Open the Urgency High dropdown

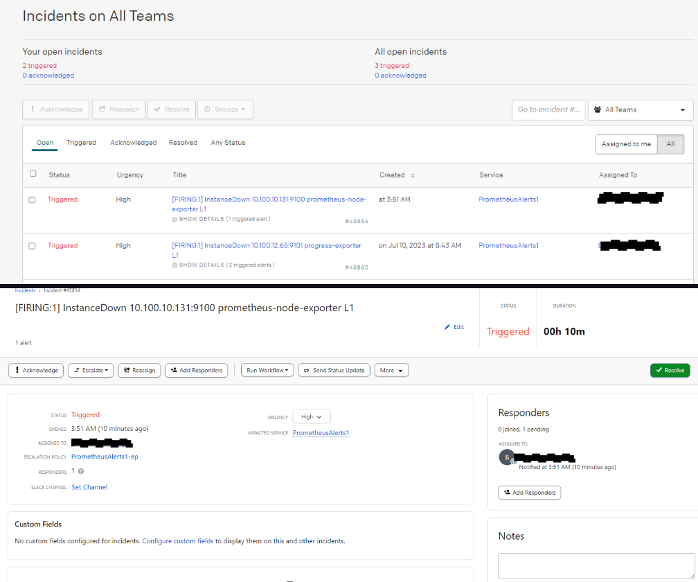316,416
